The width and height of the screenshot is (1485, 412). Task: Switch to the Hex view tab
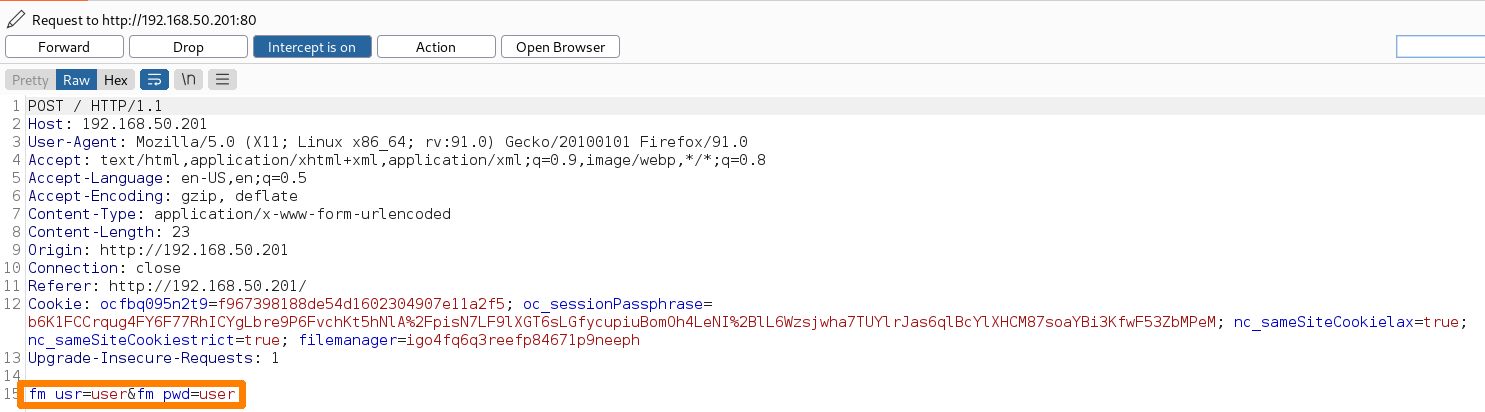coord(116,80)
